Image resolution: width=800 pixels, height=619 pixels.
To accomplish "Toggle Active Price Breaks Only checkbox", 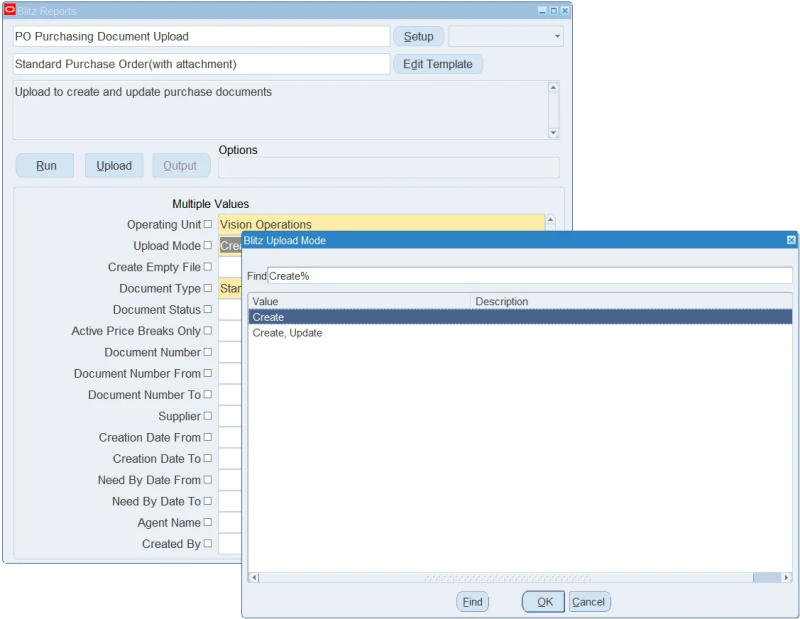I will pos(208,331).
